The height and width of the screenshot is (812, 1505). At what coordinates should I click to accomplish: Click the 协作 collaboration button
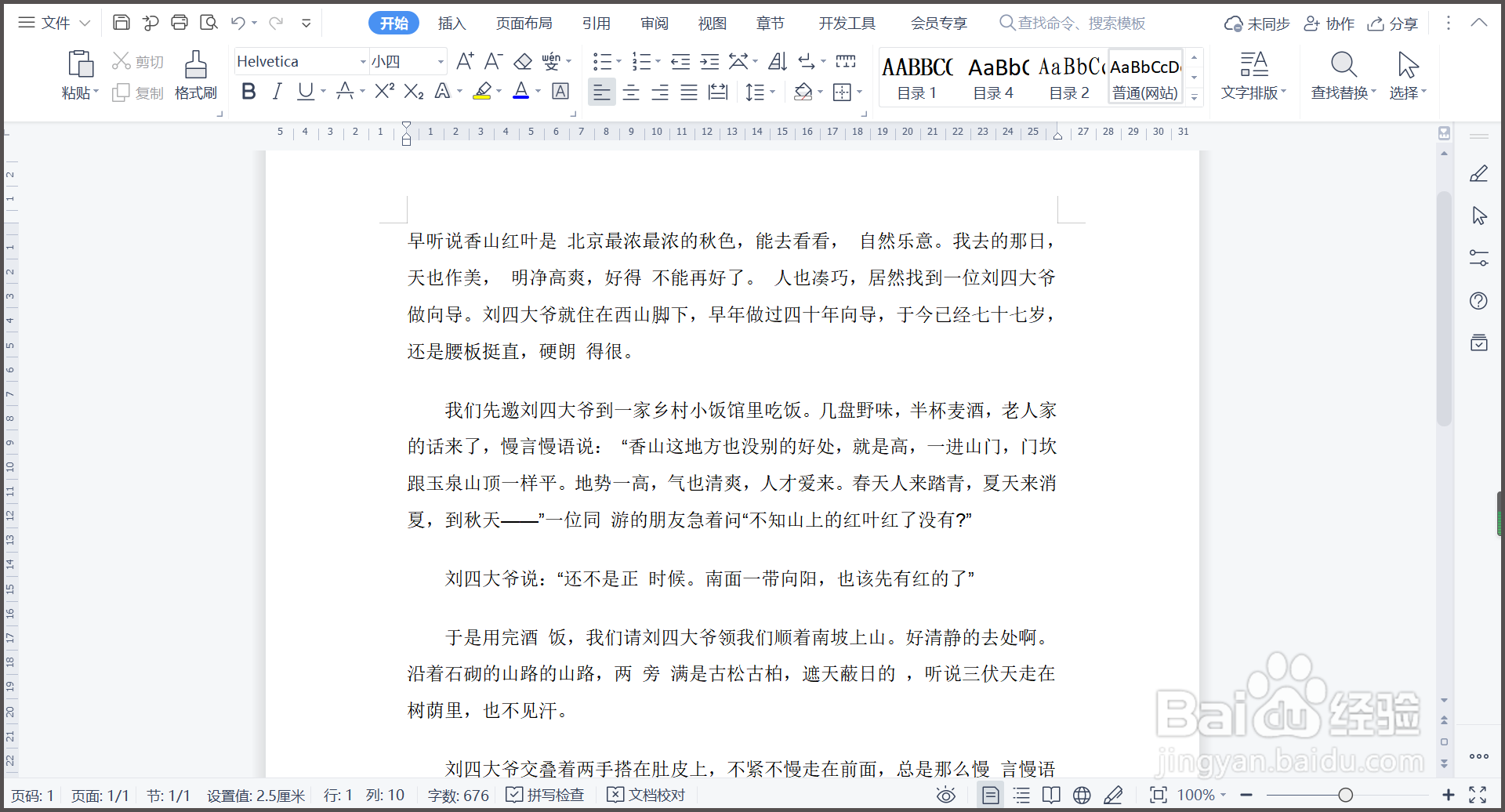pyautogui.click(x=1329, y=23)
